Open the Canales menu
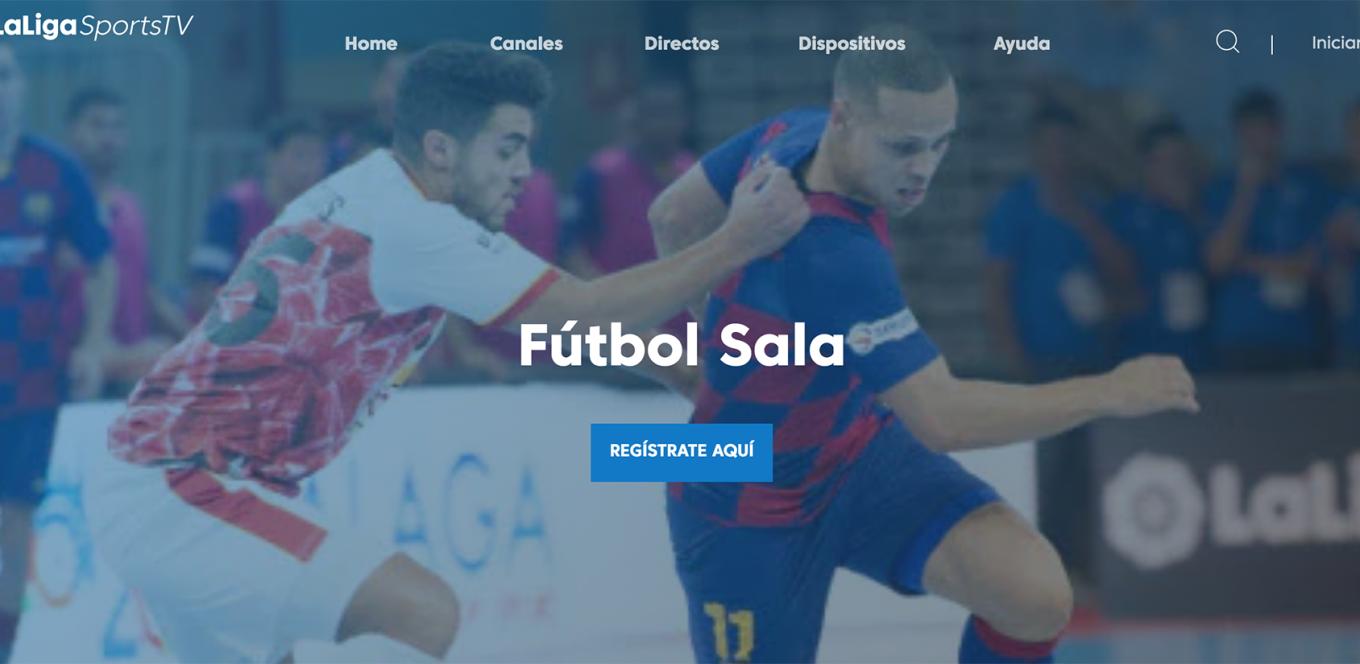The image size is (1360, 664). (x=526, y=44)
